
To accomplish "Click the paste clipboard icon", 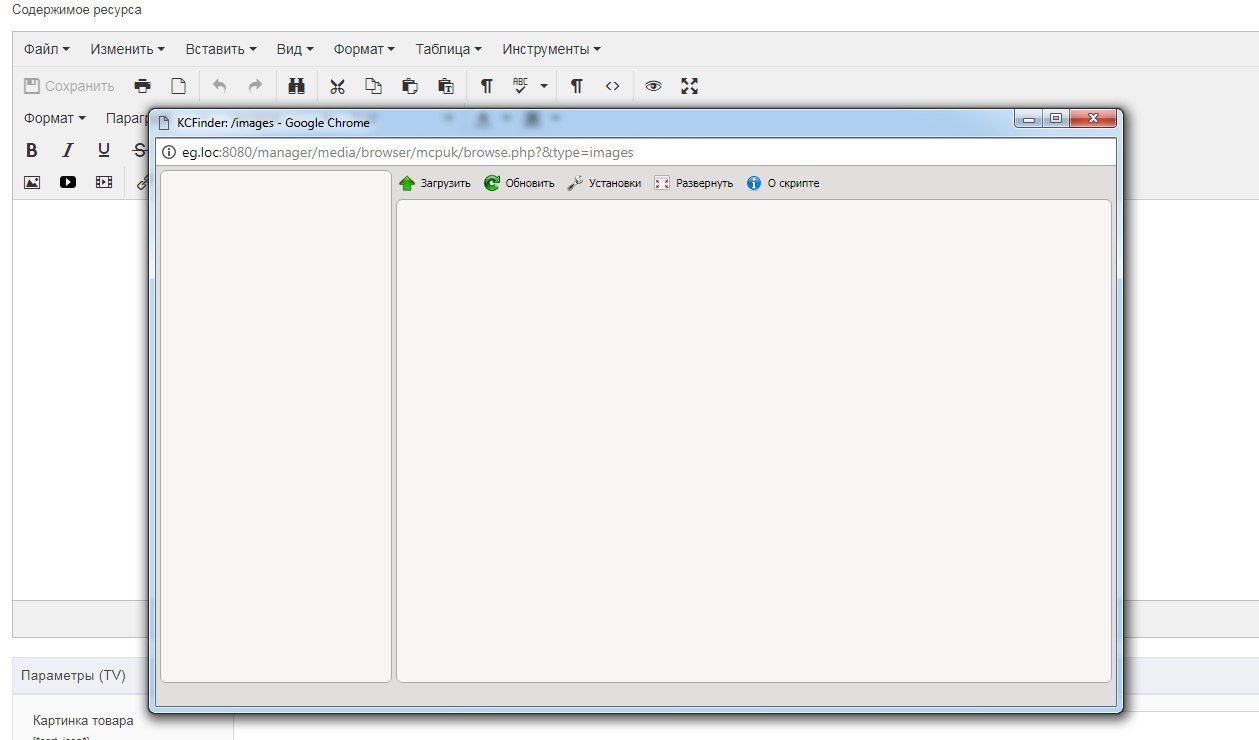I will (x=410, y=86).
